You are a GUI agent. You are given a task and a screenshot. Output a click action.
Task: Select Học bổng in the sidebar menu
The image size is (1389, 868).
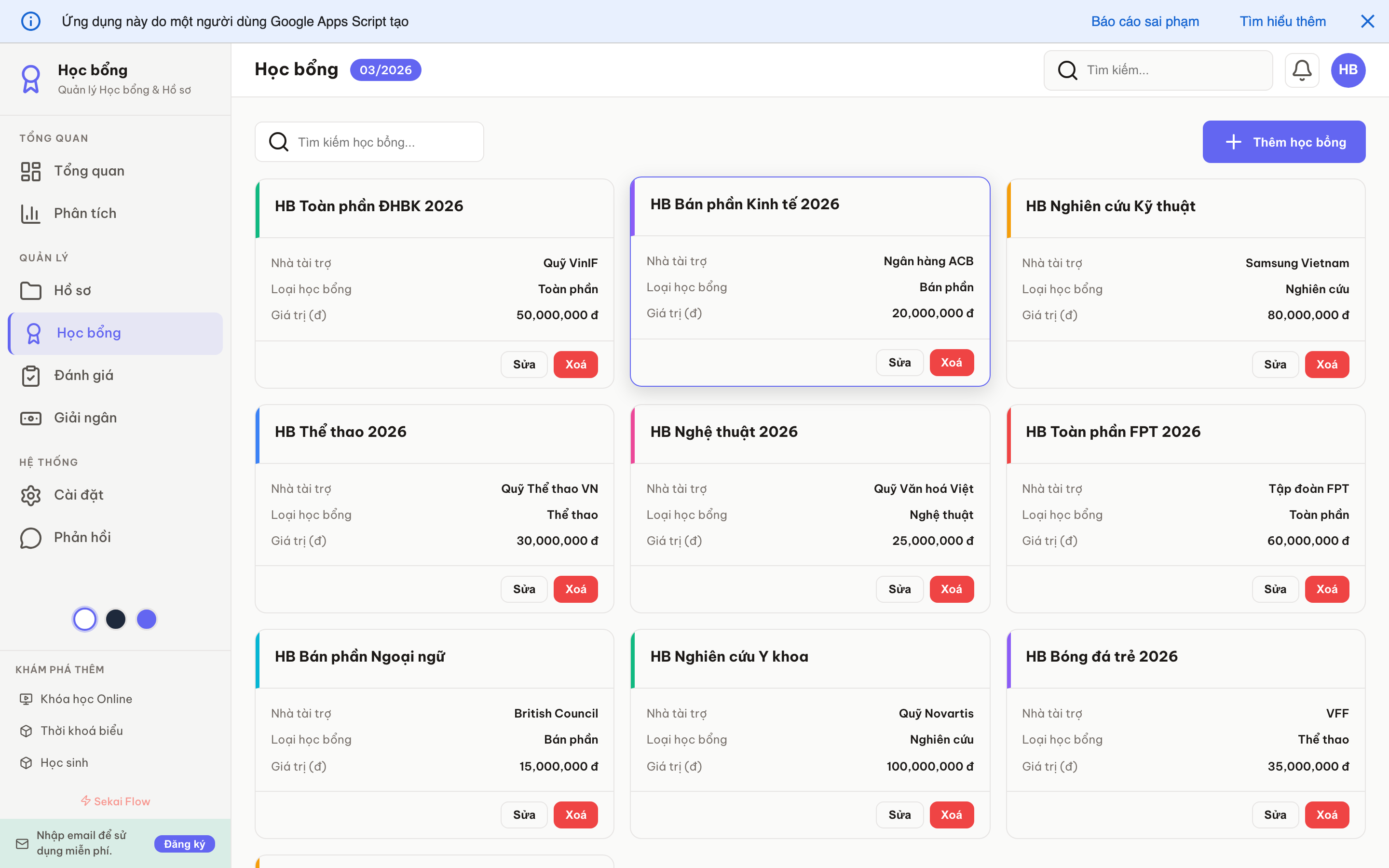coord(88,333)
